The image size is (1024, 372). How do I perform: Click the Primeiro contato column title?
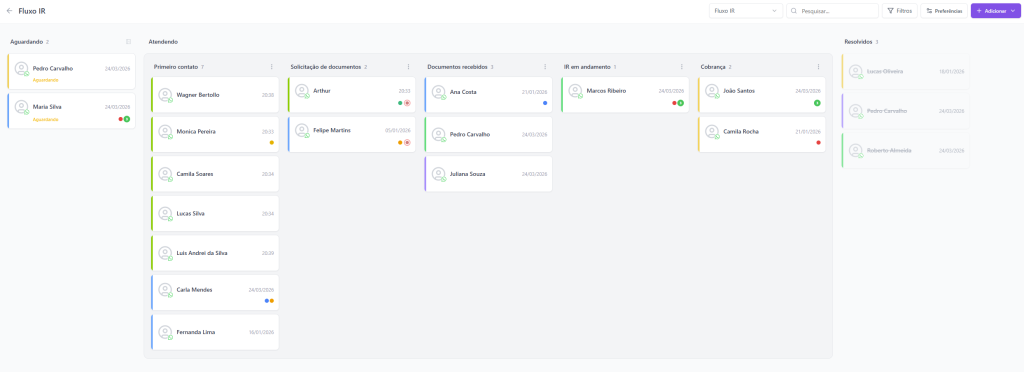click(x=176, y=67)
